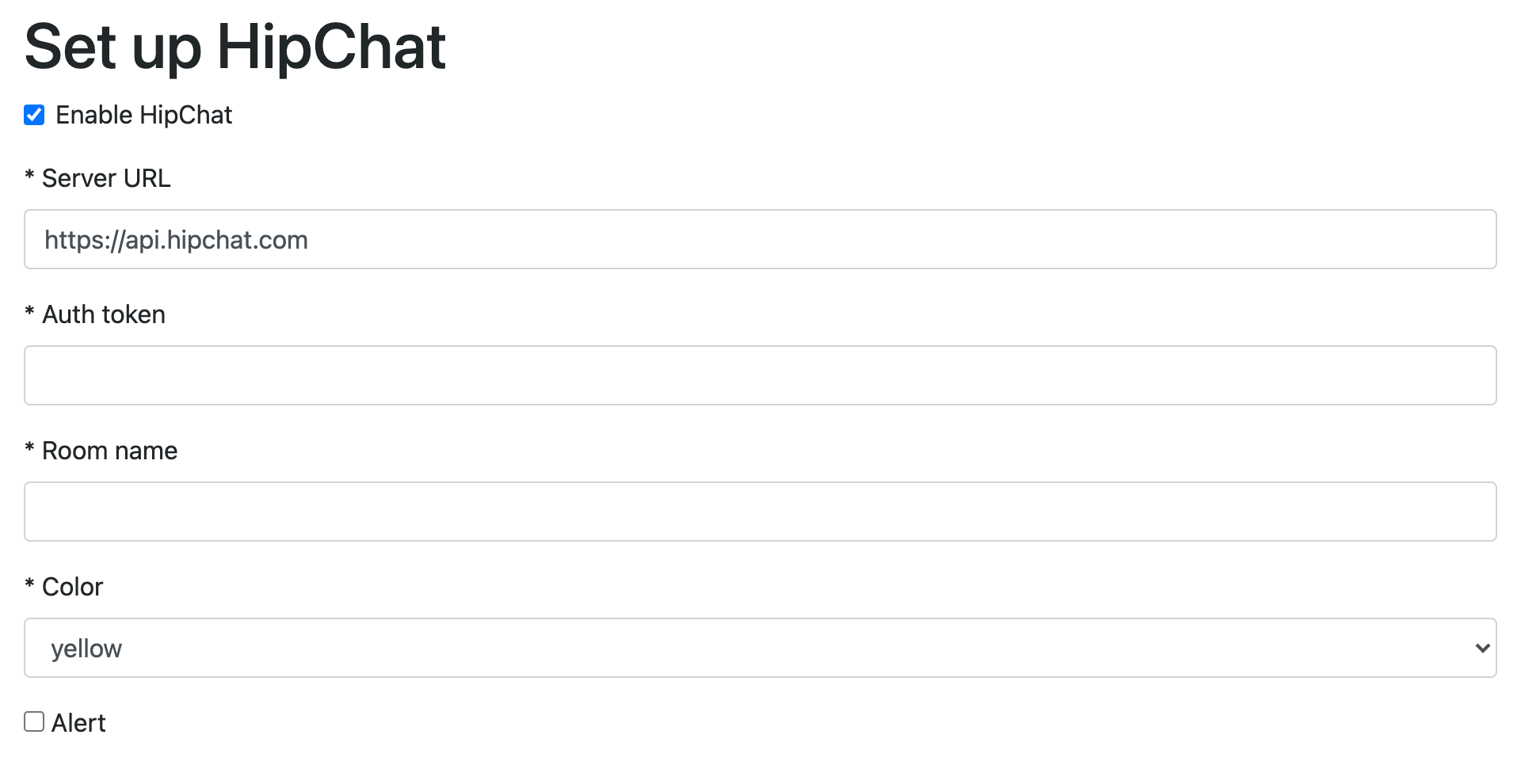The height and width of the screenshot is (784, 1521).
Task: Click the chevron on the Color selector
Action: pos(1482,647)
